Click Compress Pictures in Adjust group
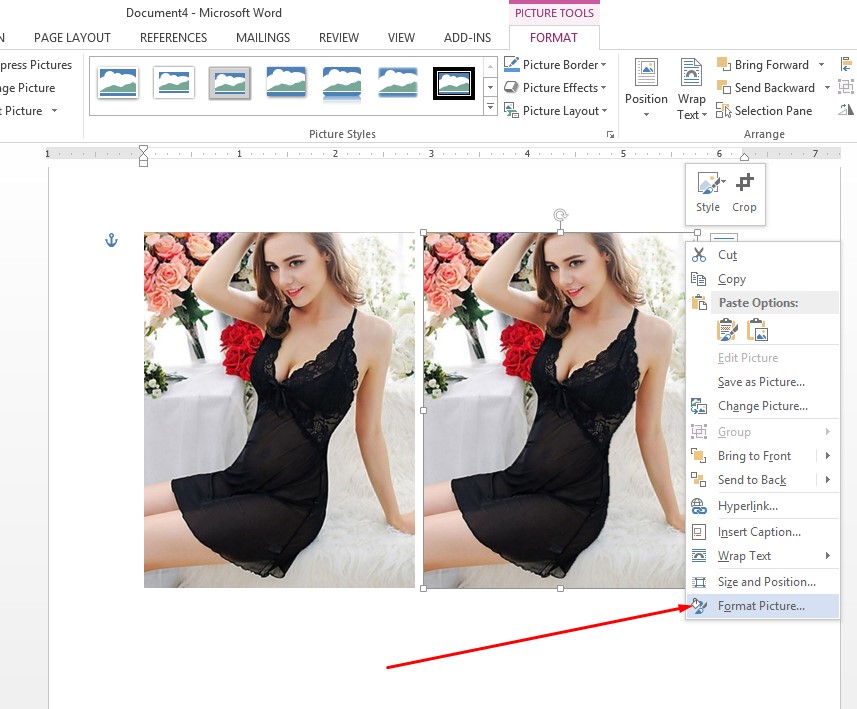 pyautogui.click(x=36, y=65)
